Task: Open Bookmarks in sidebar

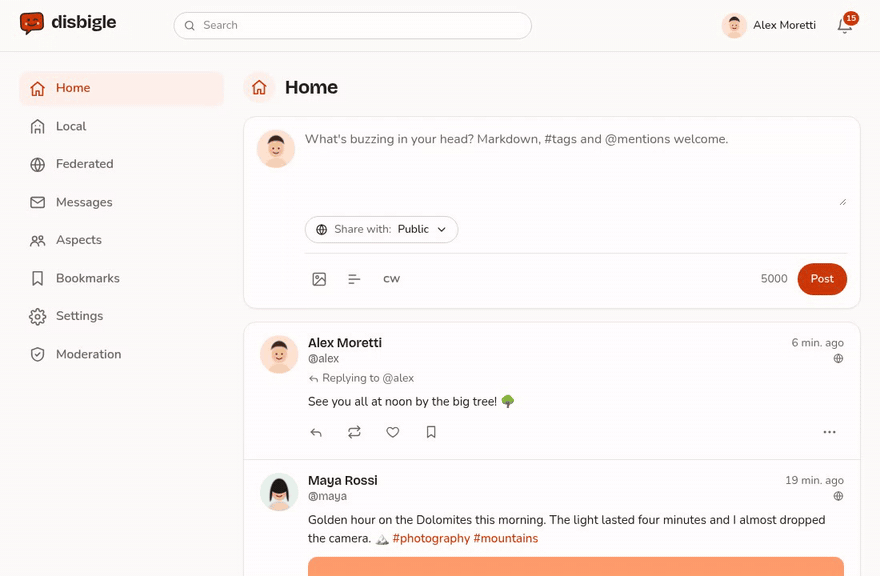Action: [121, 278]
